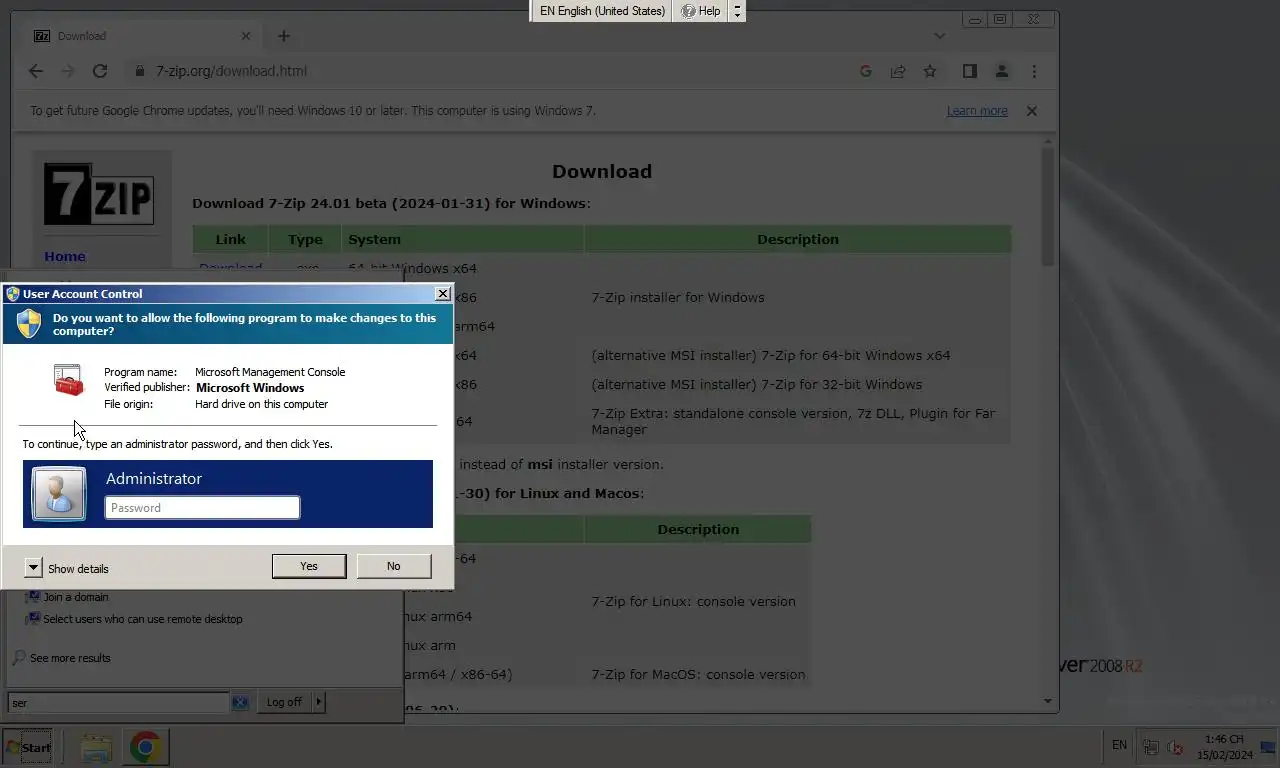Open the Chrome profile icon
The image size is (1280, 768).
(x=1001, y=71)
